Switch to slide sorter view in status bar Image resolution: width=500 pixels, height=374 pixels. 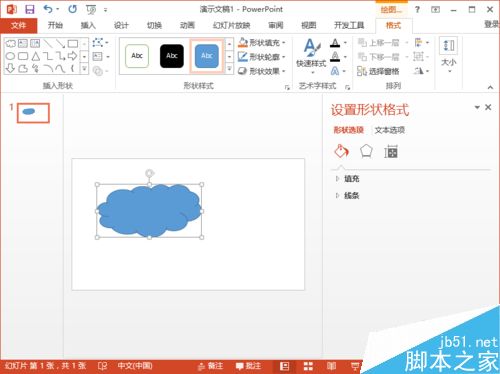(308, 366)
